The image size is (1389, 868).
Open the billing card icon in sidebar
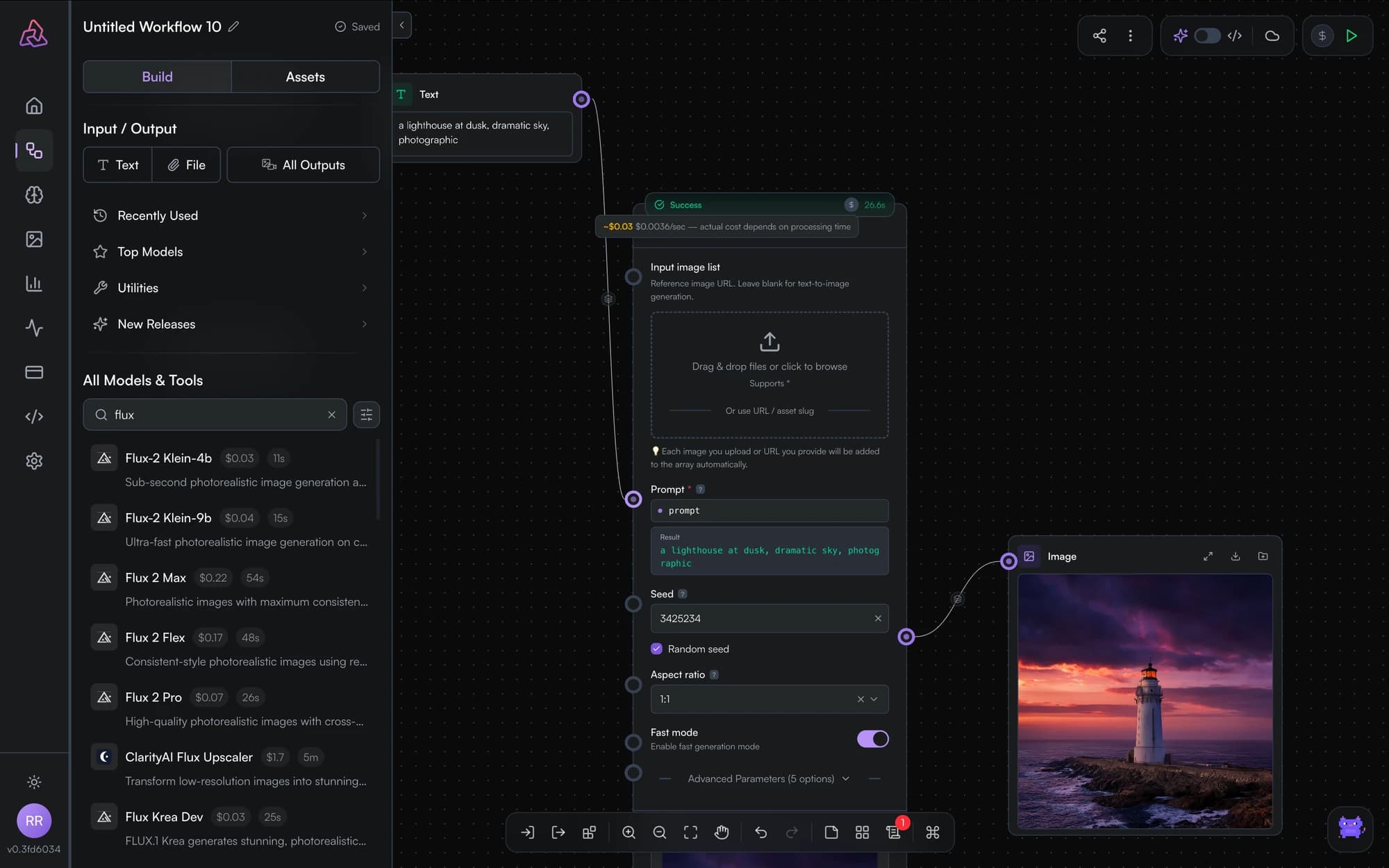click(x=34, y=372)
